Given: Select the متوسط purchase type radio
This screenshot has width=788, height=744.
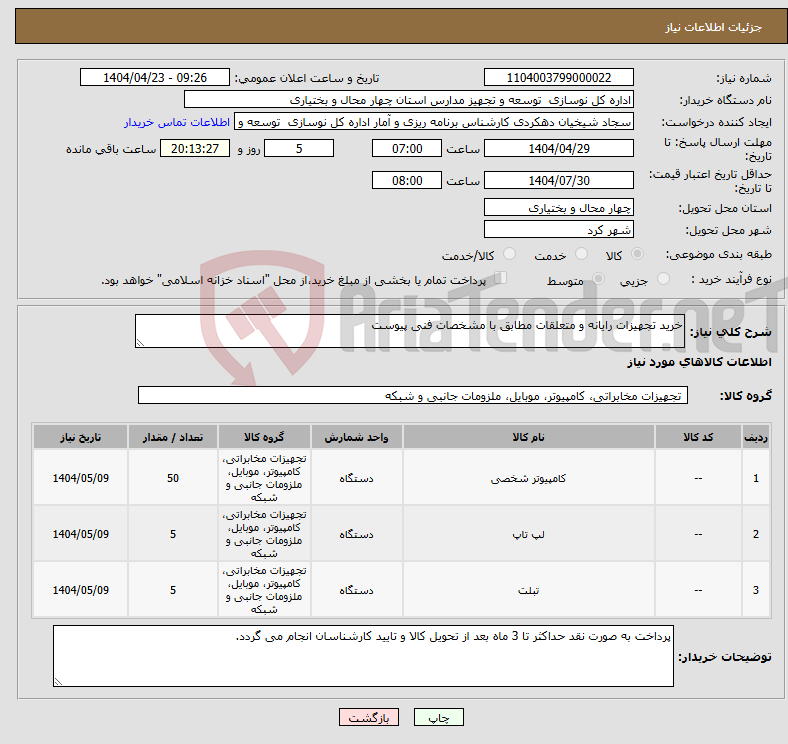Looking at the screenshot, I should tap(599, 279).
